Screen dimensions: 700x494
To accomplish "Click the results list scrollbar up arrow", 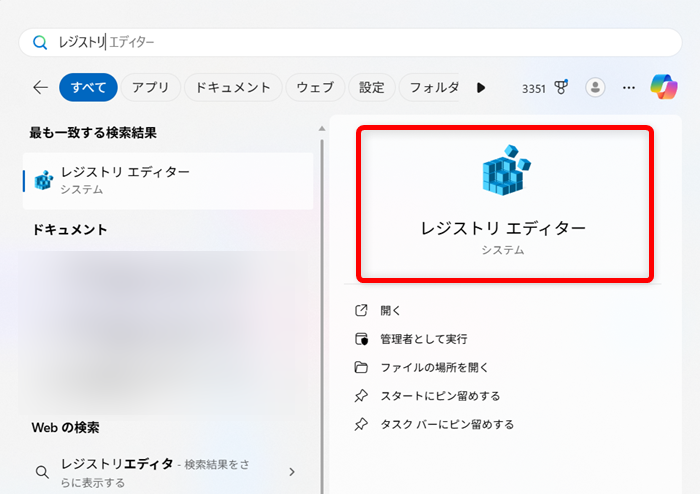I will pyautogui.click(x=322, y=129).
